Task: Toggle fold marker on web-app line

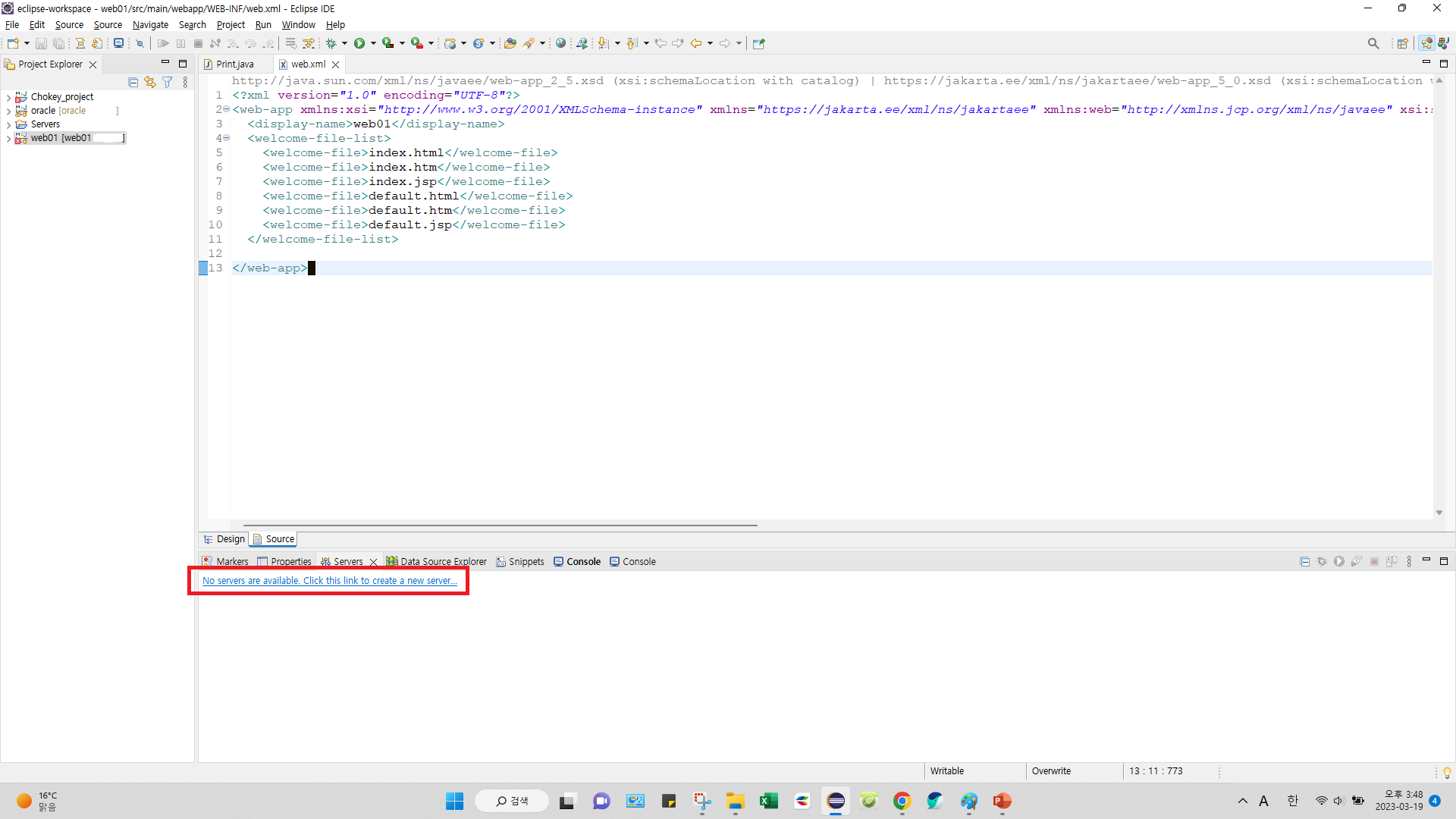Action: pyautogui.click(x=227, y=109)
